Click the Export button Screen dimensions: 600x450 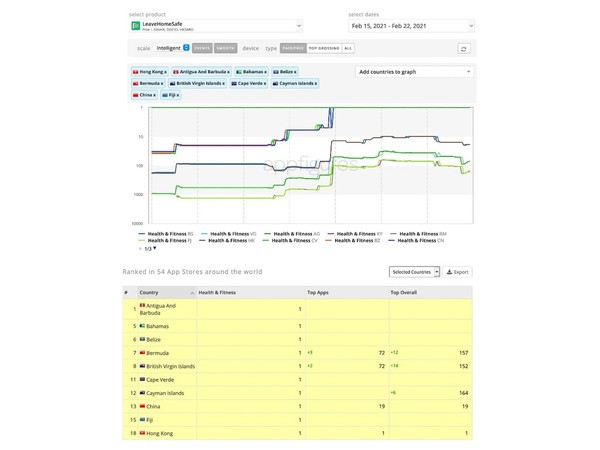(457, 272)
